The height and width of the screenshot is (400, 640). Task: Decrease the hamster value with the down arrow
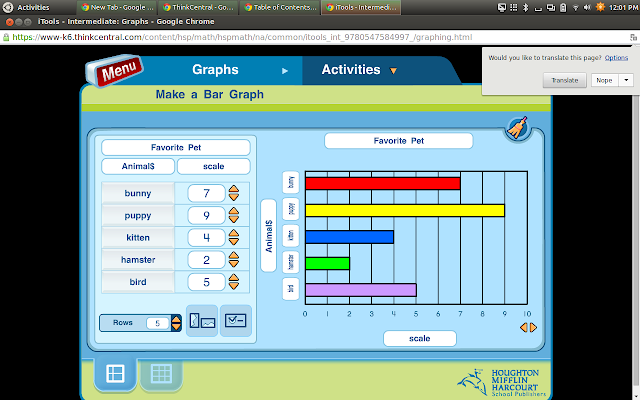[x=233, y=263]
